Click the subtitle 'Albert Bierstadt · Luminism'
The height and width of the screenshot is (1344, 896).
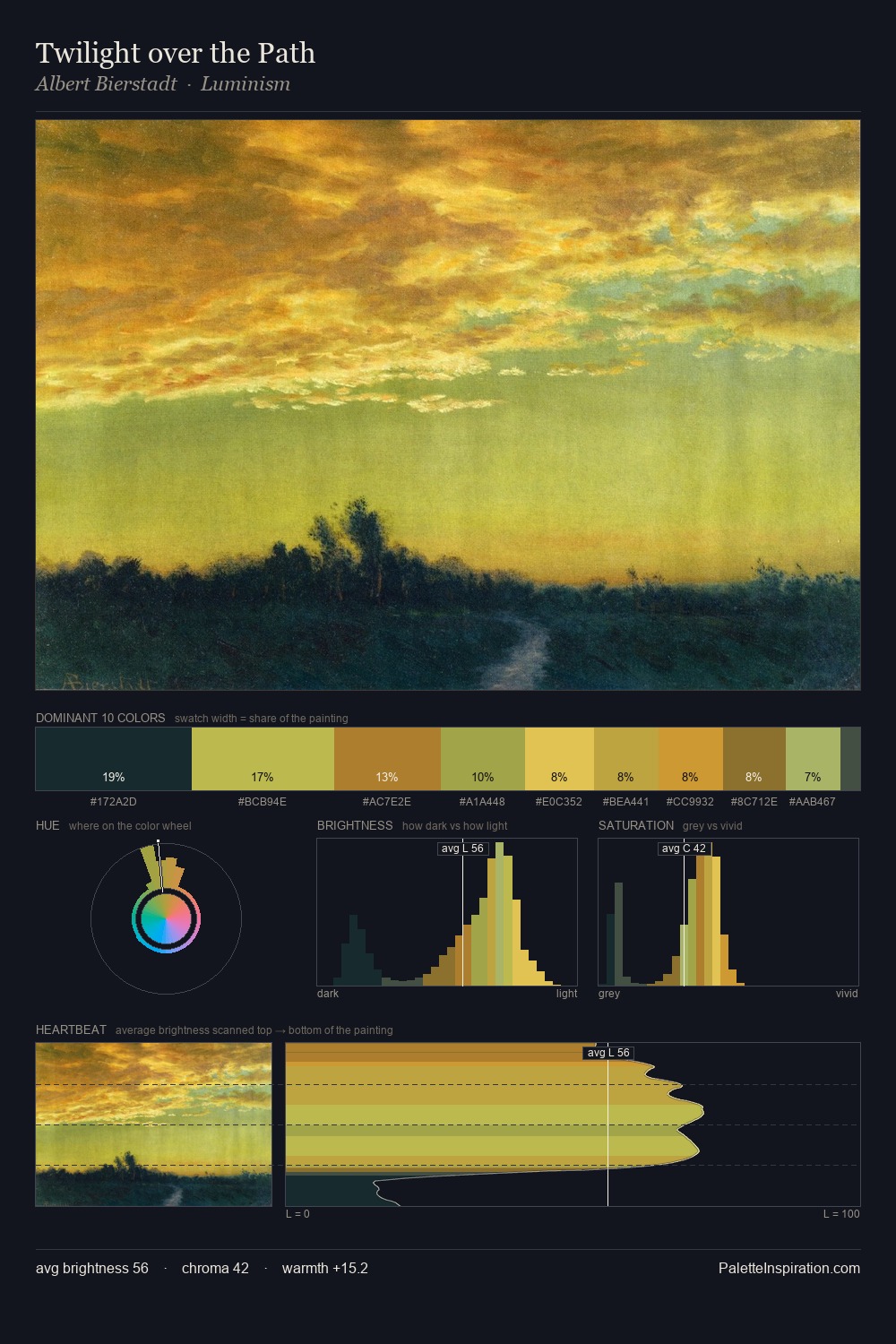coord(163,84)
